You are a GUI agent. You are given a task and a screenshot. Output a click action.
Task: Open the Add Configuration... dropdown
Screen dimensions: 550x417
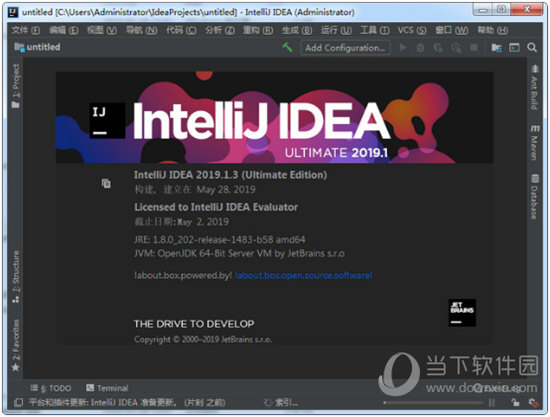(x=345, y=48)
